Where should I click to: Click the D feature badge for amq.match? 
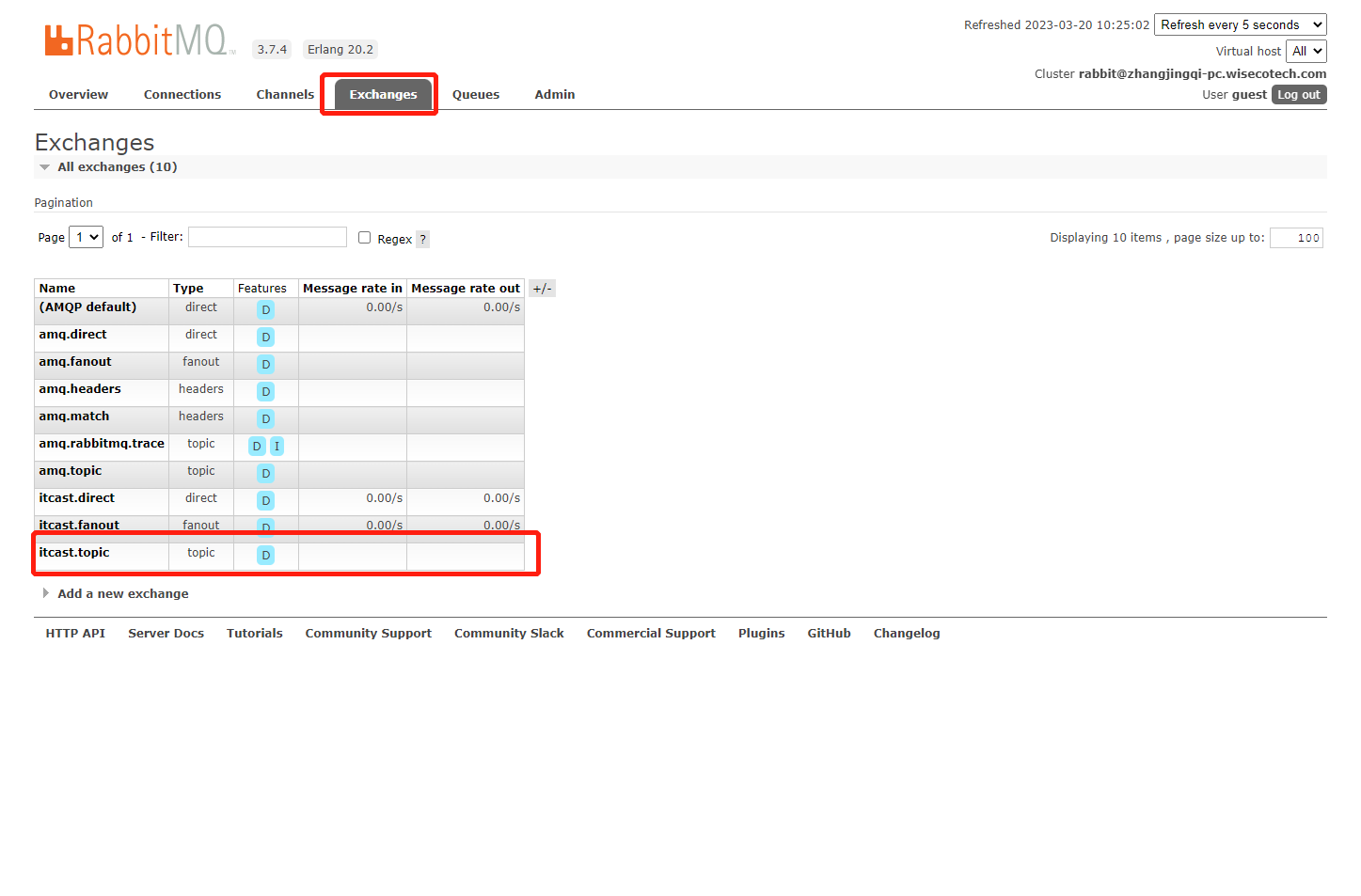coord(266,418)
